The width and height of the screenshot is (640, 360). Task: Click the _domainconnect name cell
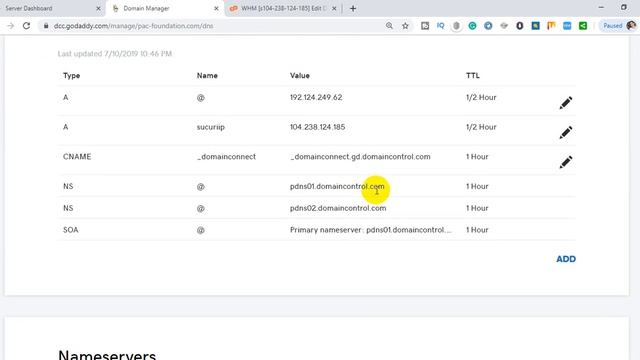(x=226, y=157)
